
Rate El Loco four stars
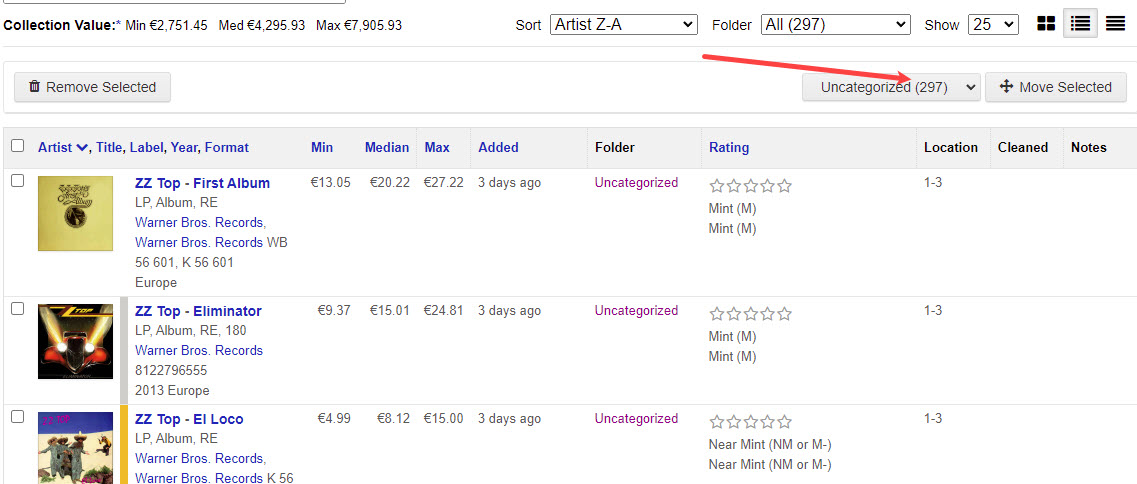[x=767, y=422]
